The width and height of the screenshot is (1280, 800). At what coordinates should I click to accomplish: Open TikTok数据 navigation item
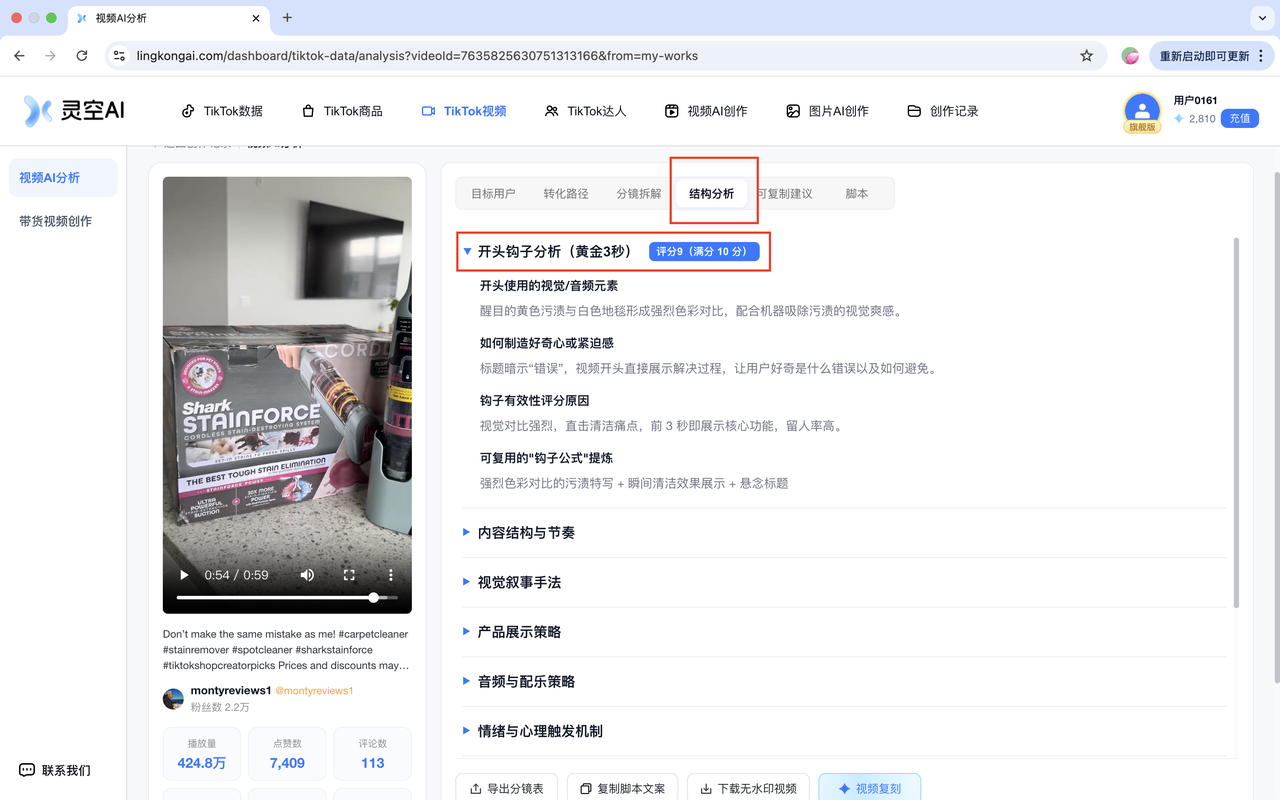(x=221, y=111)
